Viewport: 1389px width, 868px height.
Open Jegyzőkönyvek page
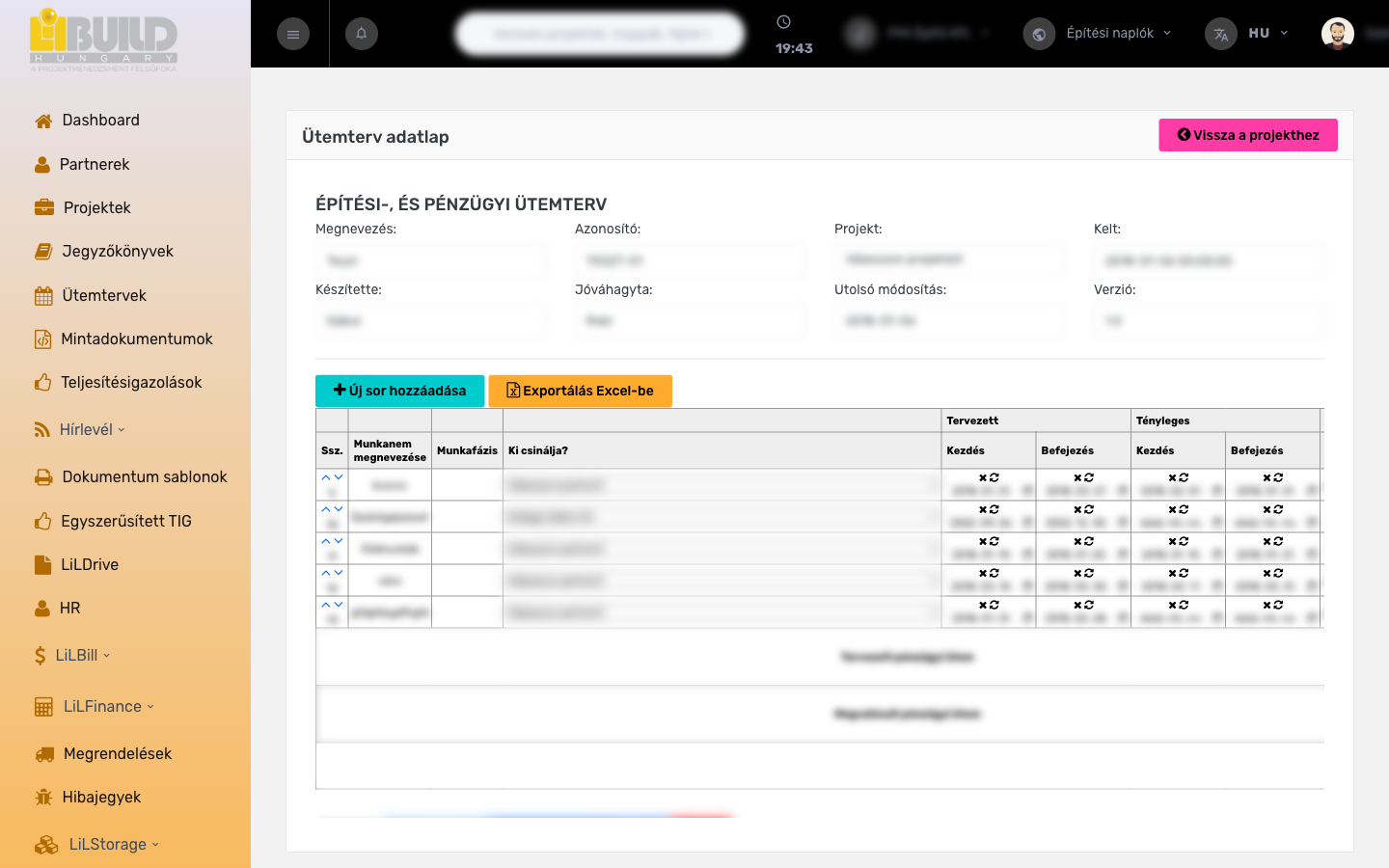pos(118,252)
